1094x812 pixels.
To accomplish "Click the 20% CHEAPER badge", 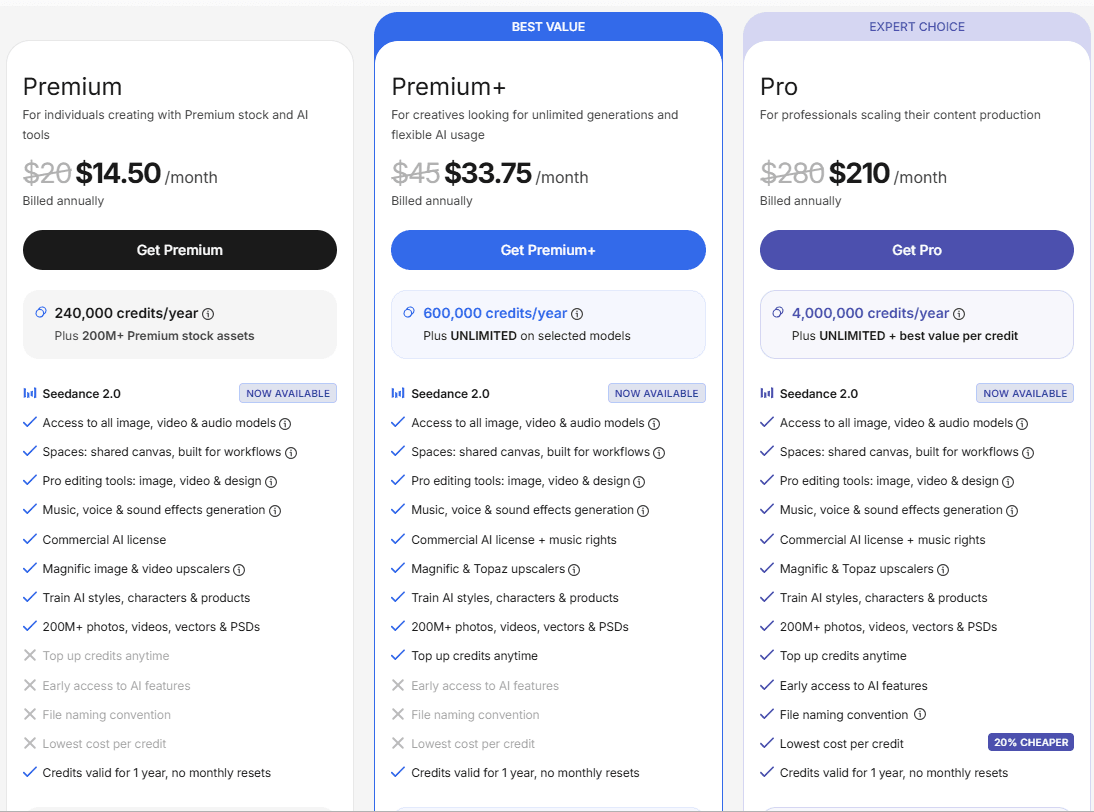I will 1031,743.
